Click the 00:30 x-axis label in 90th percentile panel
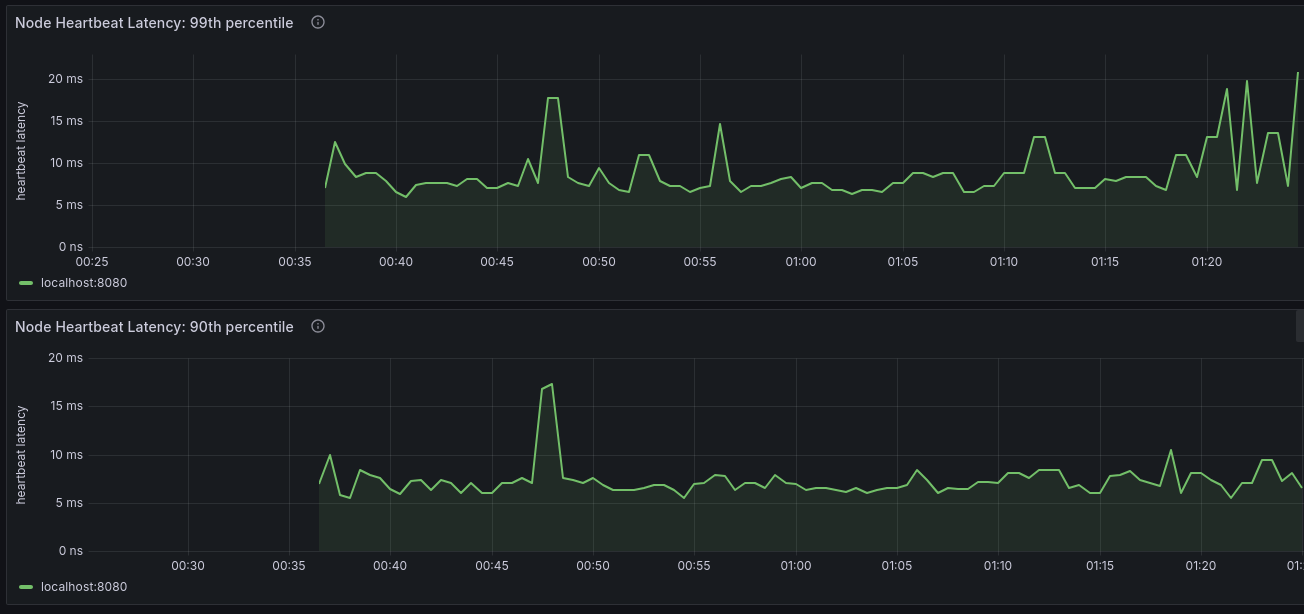The image size is (1304, 614). [188, 566]
